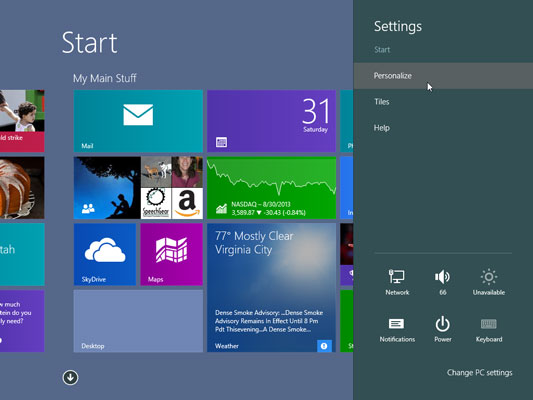This screenshot has height=400, width=533.
Task: Click the large Start heading
Action: [89, 43]
